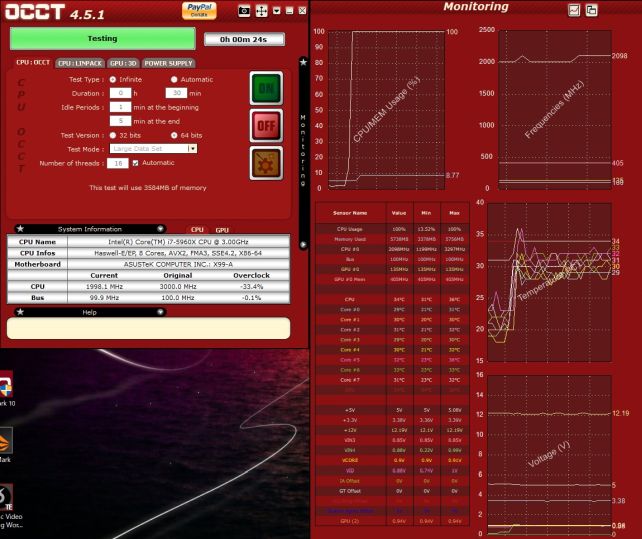Collapse monitoring with the round arrow icon
The image size is (642, 539).
[303, 245]
